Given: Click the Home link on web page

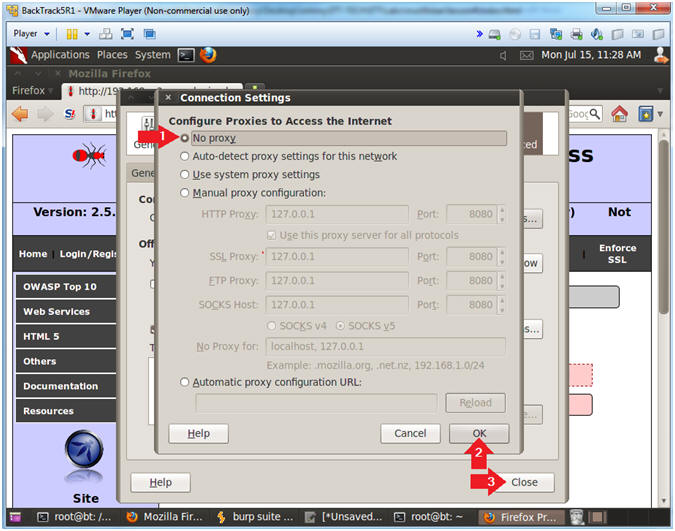Looking at the screenshot, I should pyautogui.click(x=33, y=254).
